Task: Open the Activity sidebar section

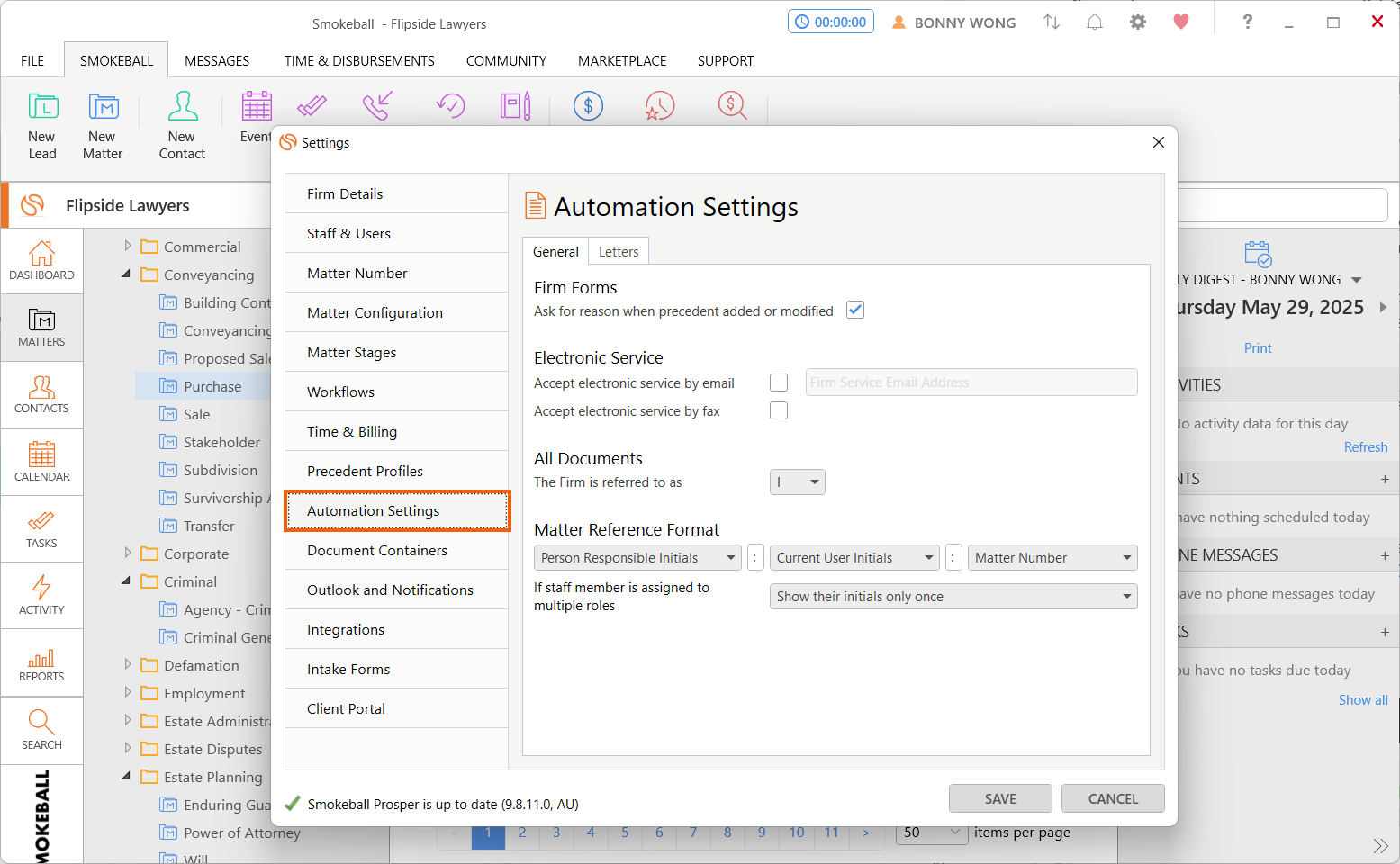Action: click(42, 596)
